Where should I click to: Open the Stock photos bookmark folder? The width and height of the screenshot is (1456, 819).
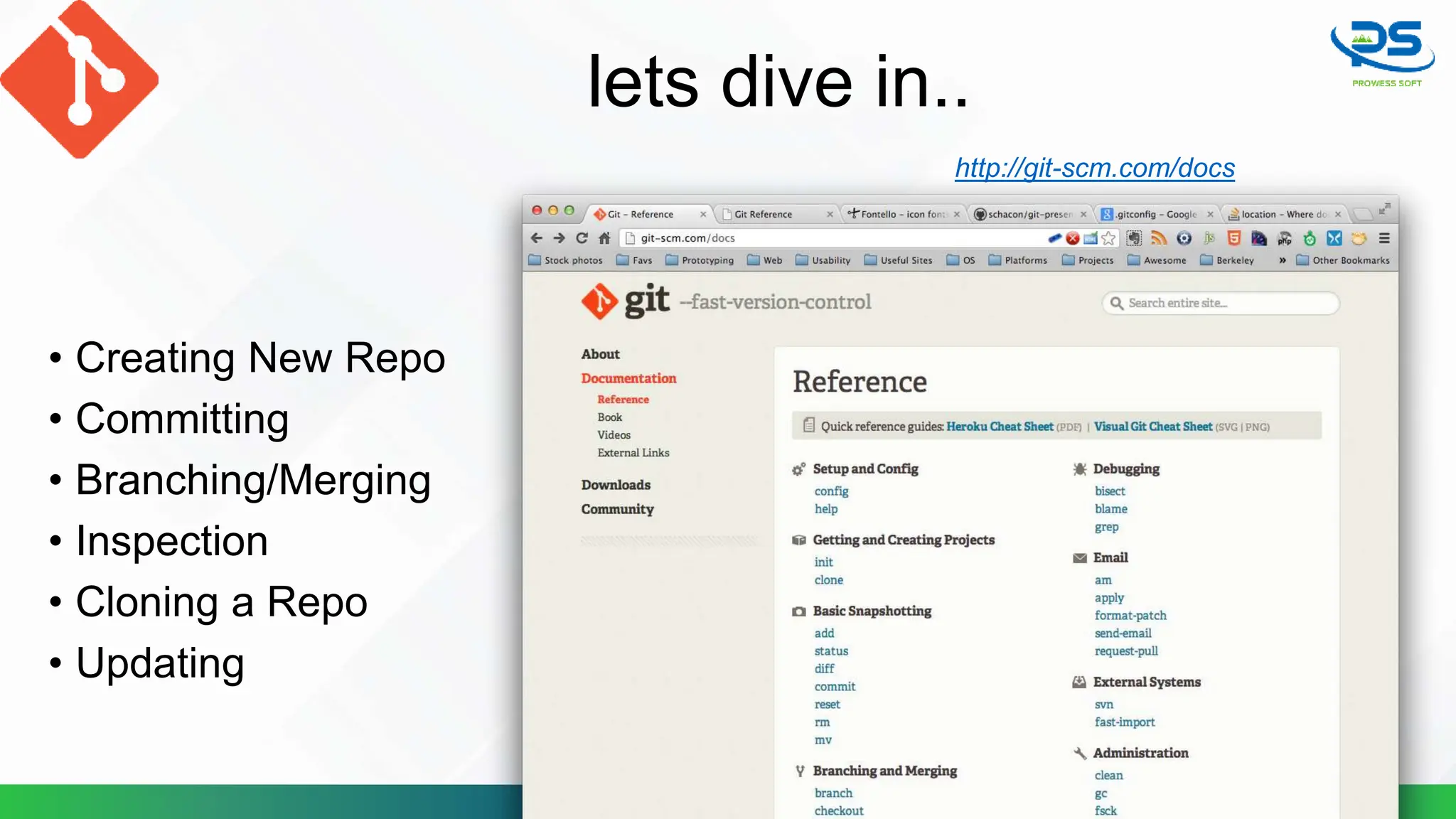coord(566,260)
